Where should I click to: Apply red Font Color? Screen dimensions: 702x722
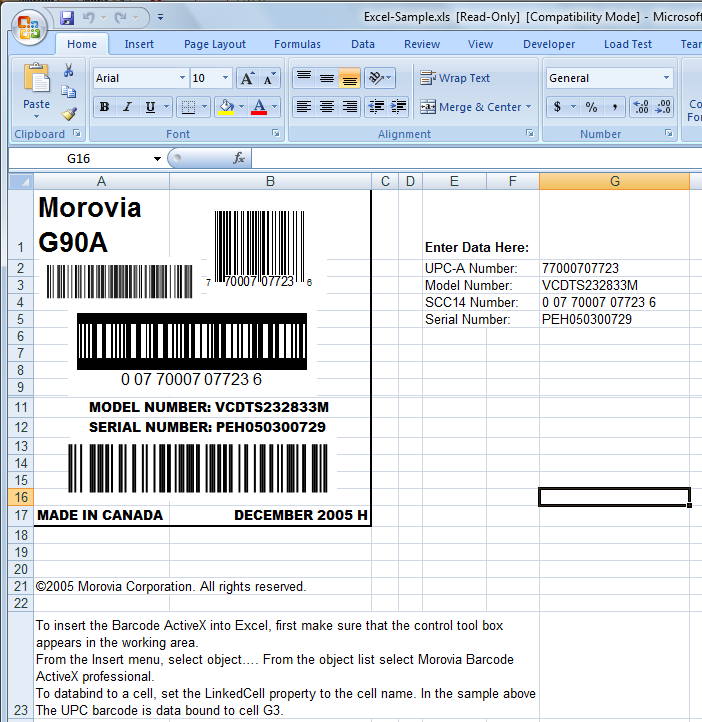[x=259, y=107]
